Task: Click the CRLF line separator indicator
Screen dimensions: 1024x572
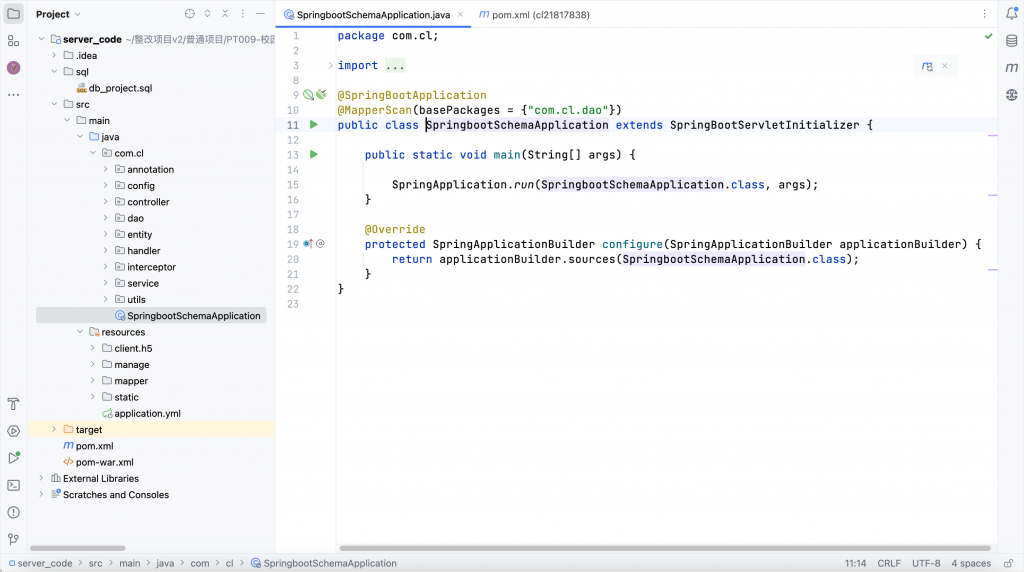Action: (x=888, y=563)
